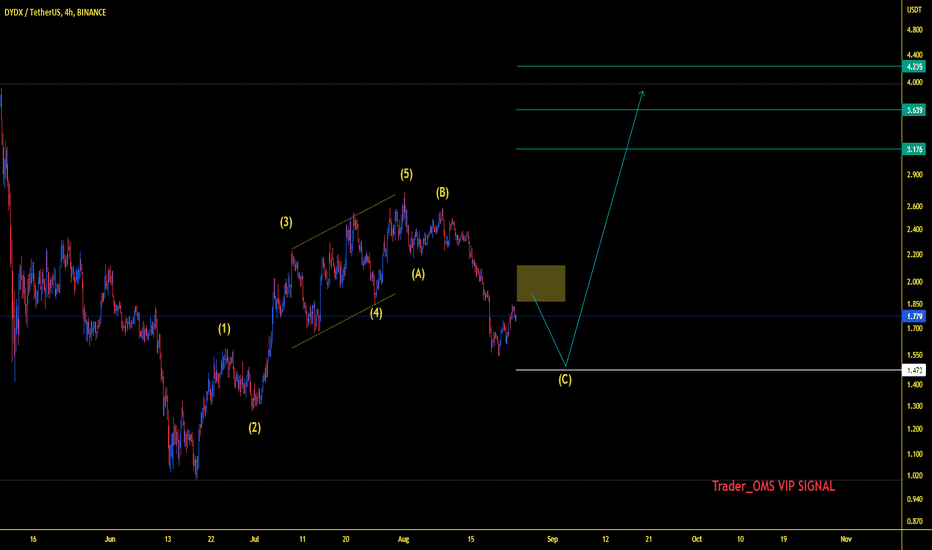Click the 2.000 price axis value
932x550 pixels.
915,282
